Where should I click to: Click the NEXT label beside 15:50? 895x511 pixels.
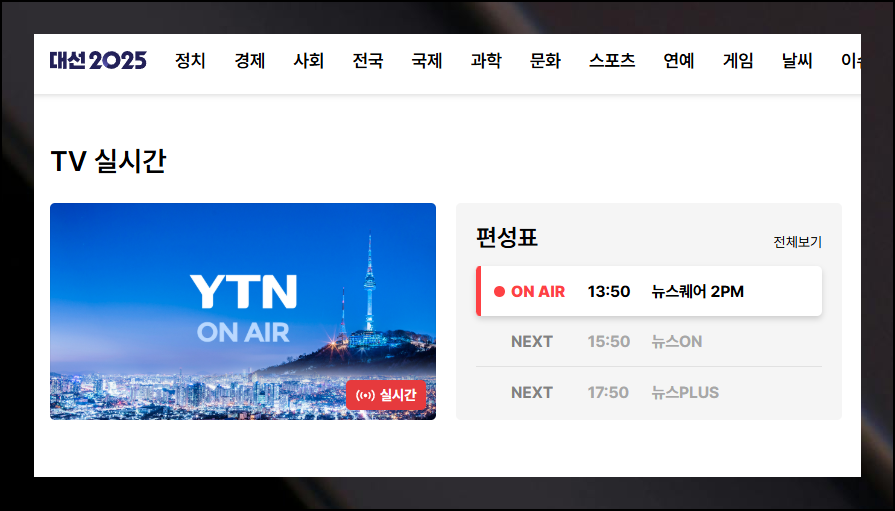(532, 342)
